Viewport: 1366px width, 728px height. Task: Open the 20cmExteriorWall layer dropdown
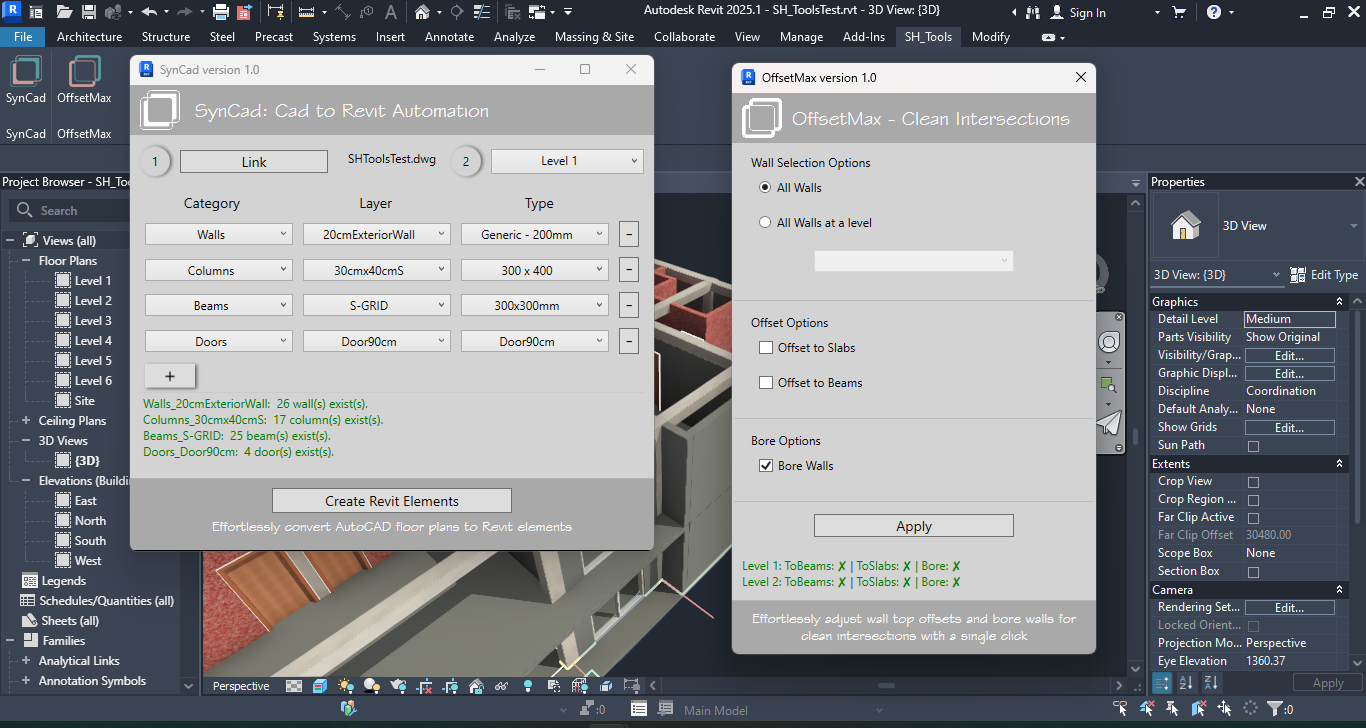click(377, 234)
